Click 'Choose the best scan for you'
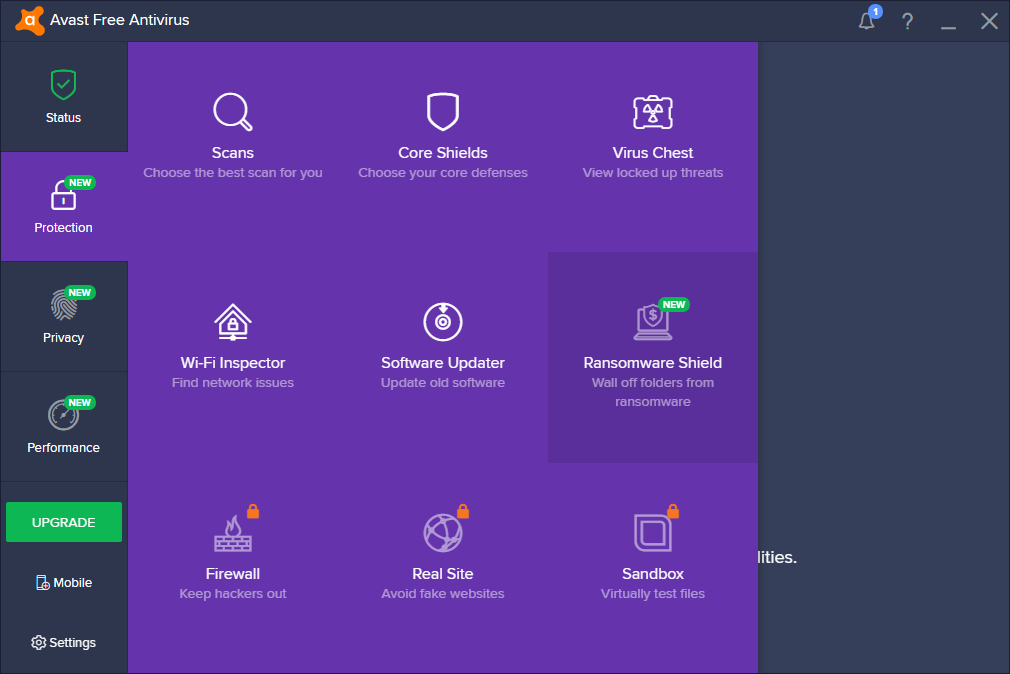Screen dimensions: 1010x674 pos(233,173)
